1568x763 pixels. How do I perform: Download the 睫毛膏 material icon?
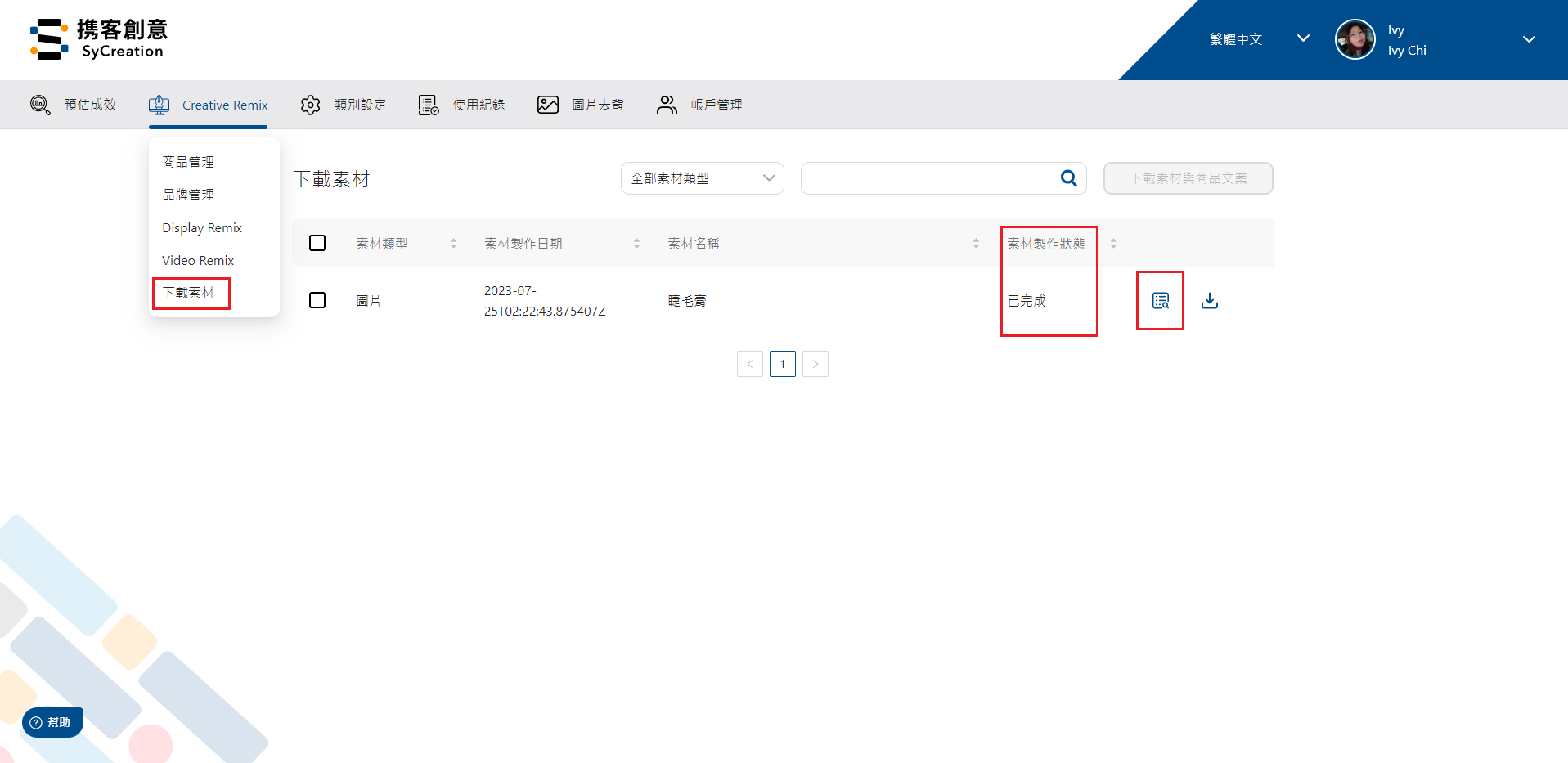click(x=1210, y=301)
